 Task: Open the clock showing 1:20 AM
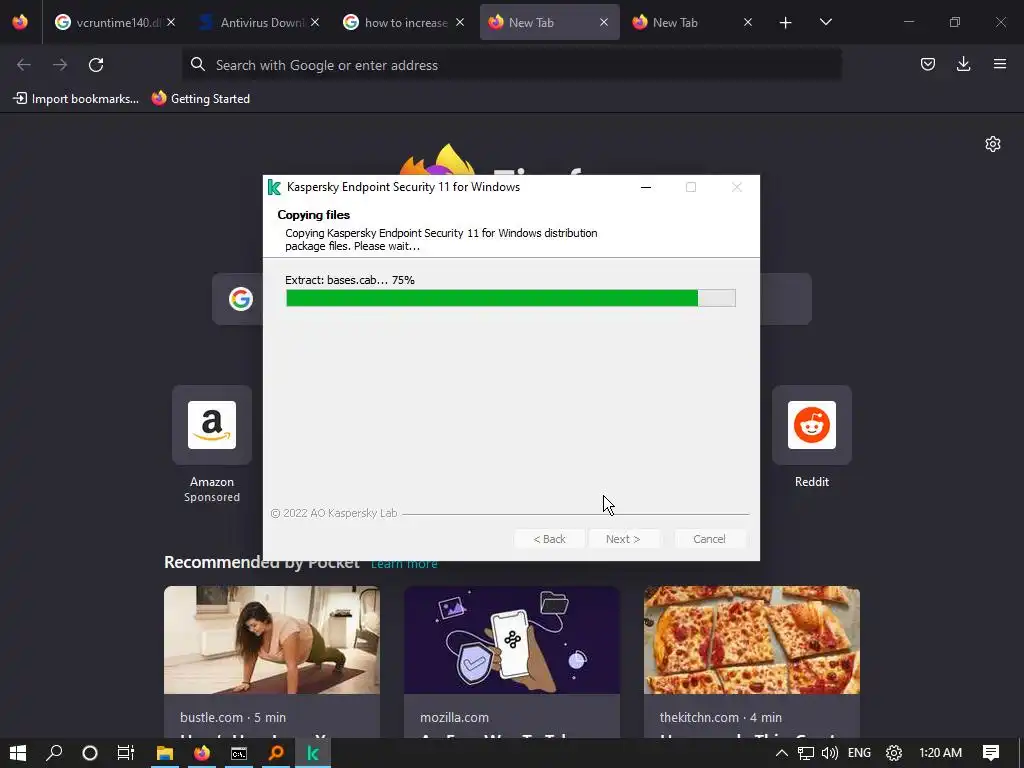[940, 753]
